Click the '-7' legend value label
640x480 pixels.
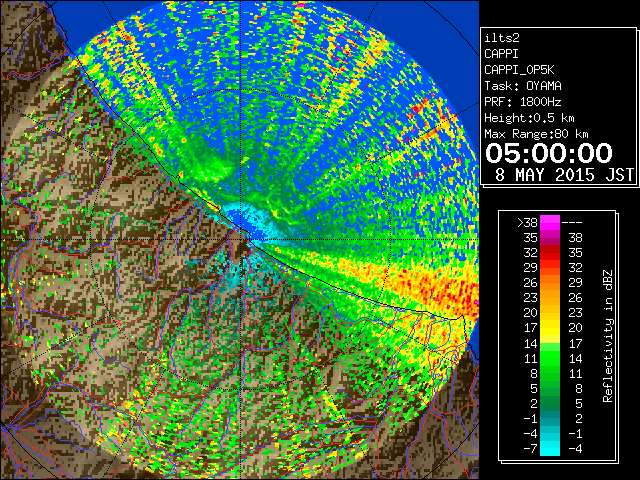coord(531,449)
